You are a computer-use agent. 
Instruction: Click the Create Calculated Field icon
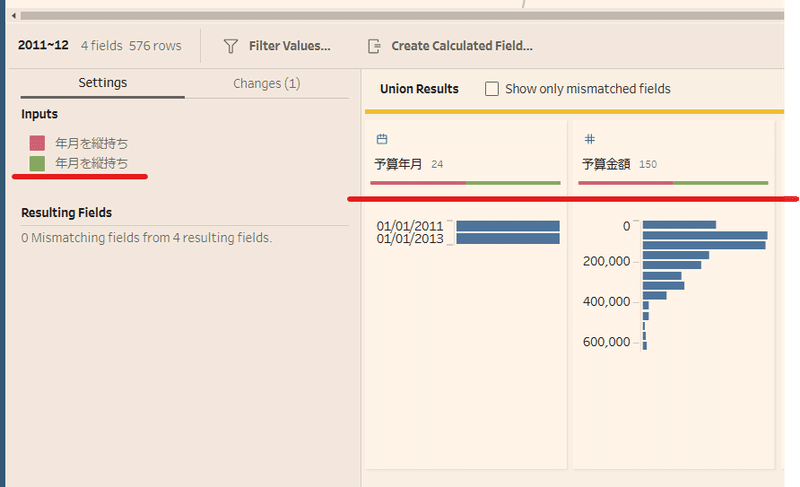pyautogui.click(x=374, y=46)
